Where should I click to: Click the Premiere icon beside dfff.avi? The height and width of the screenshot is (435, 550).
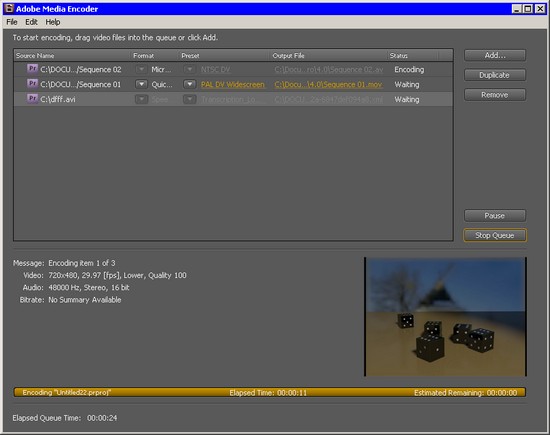pos(32,99)
